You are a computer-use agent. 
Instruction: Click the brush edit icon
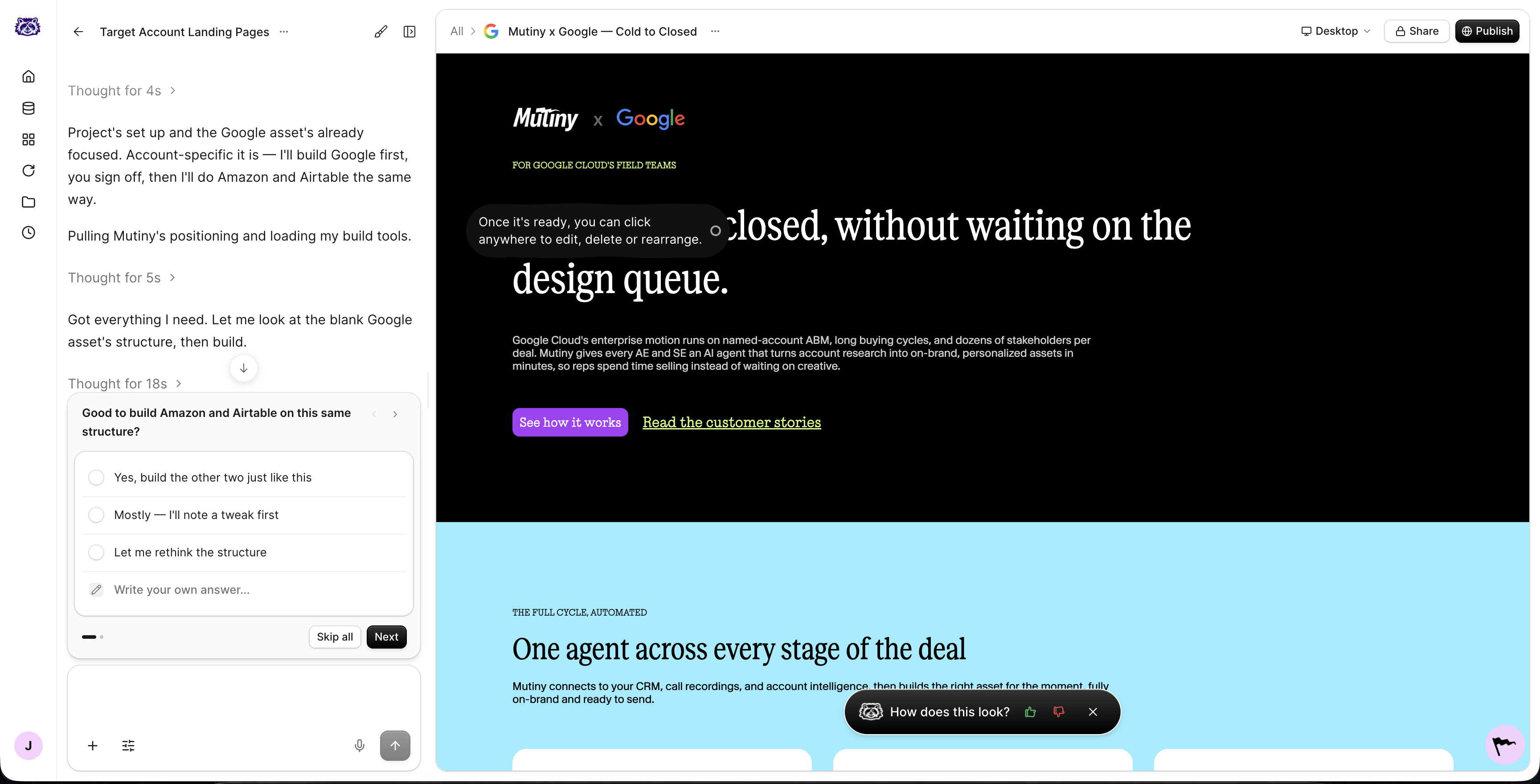pos(381,32)
